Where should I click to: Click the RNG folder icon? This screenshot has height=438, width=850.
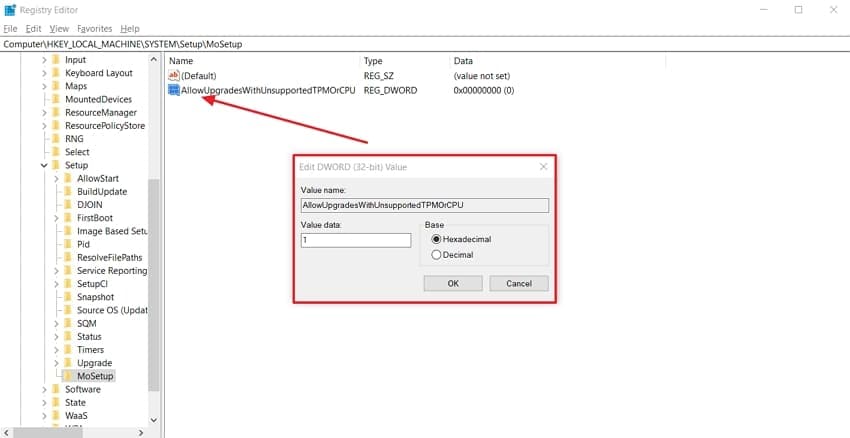[55, 139]
